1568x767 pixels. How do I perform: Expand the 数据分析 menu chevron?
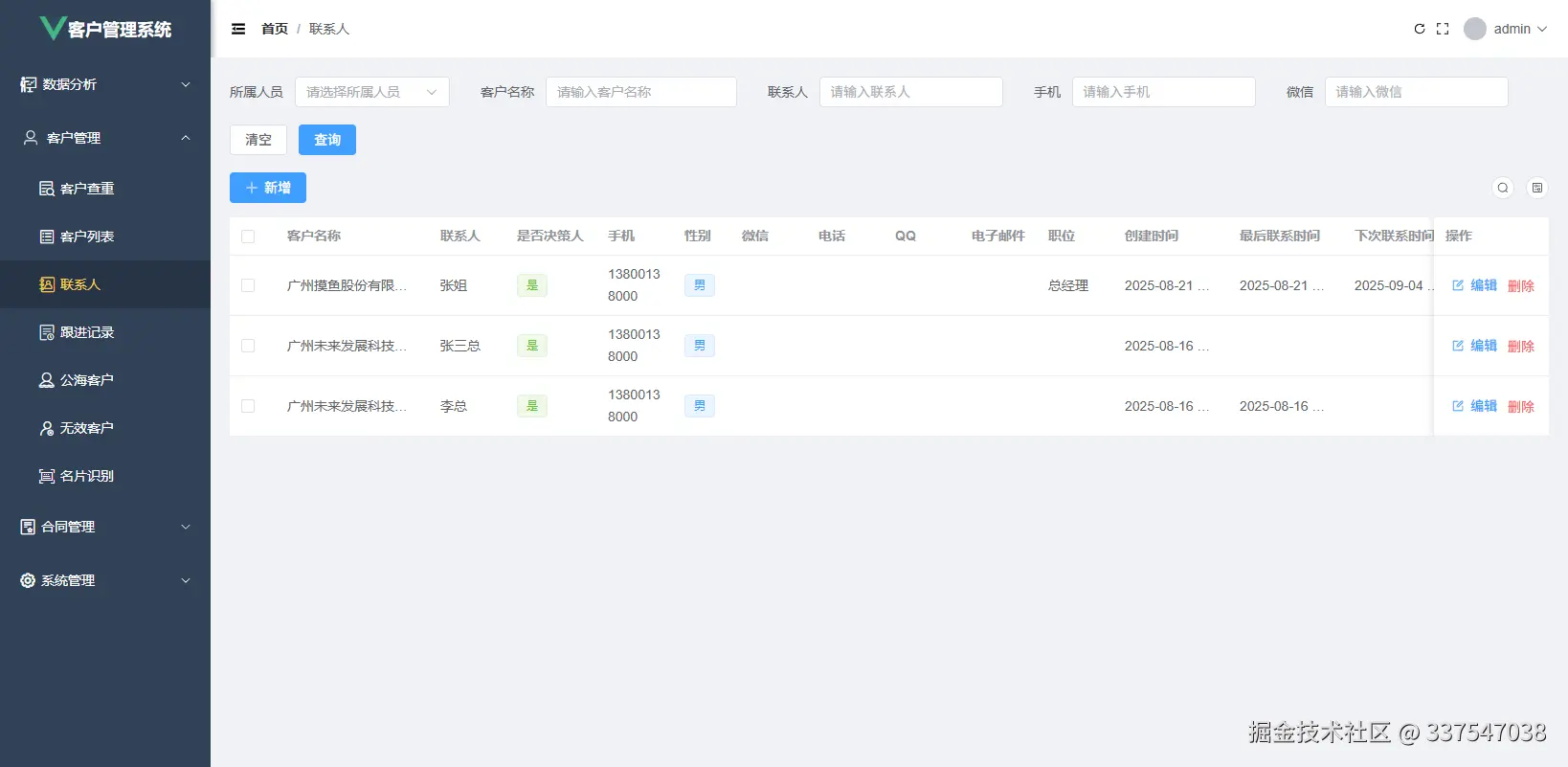186,84
